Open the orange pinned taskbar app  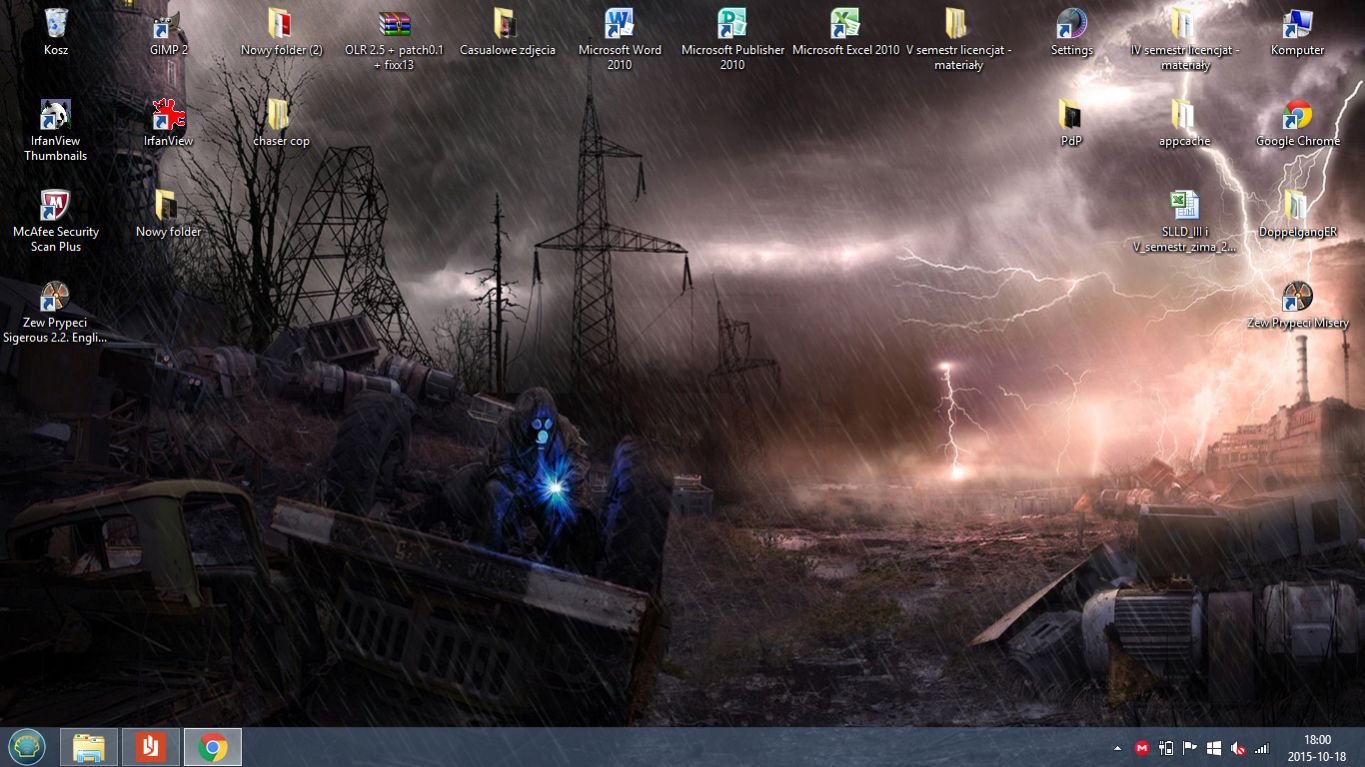pyautogui.click(x=151, y=747)
